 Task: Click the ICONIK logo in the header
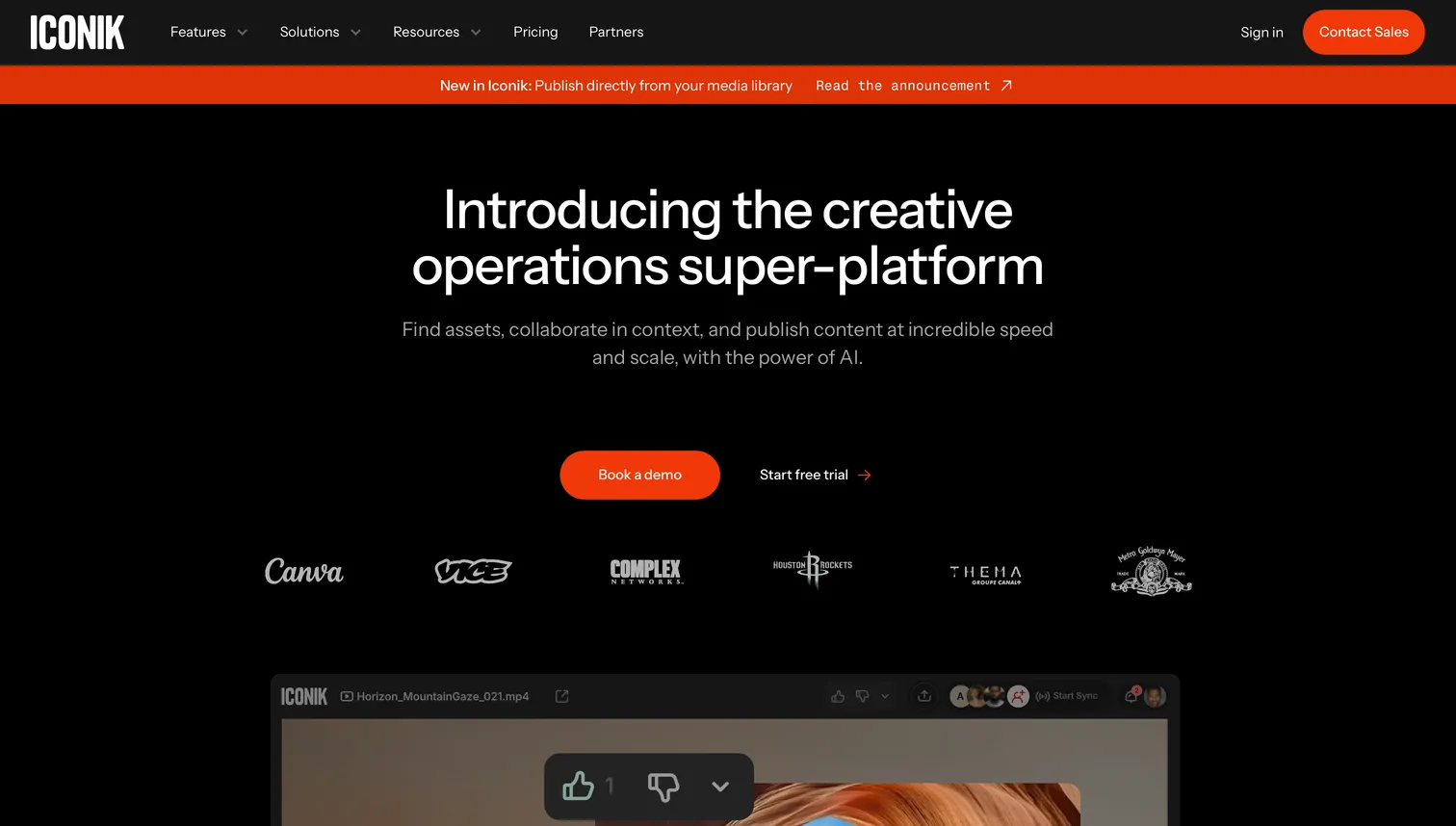tap(77, 33)
